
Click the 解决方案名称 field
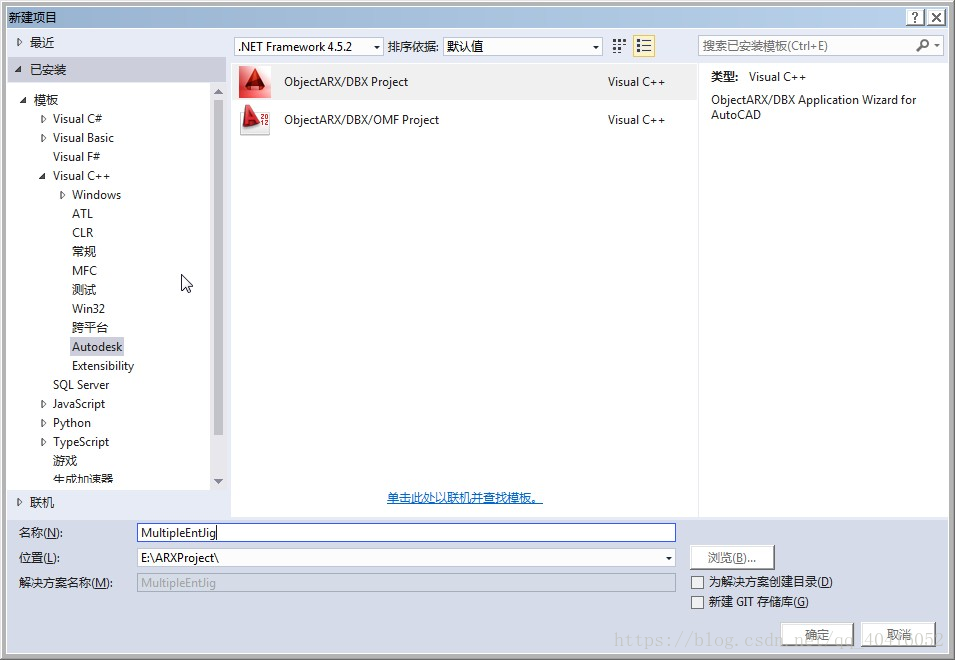406,583
